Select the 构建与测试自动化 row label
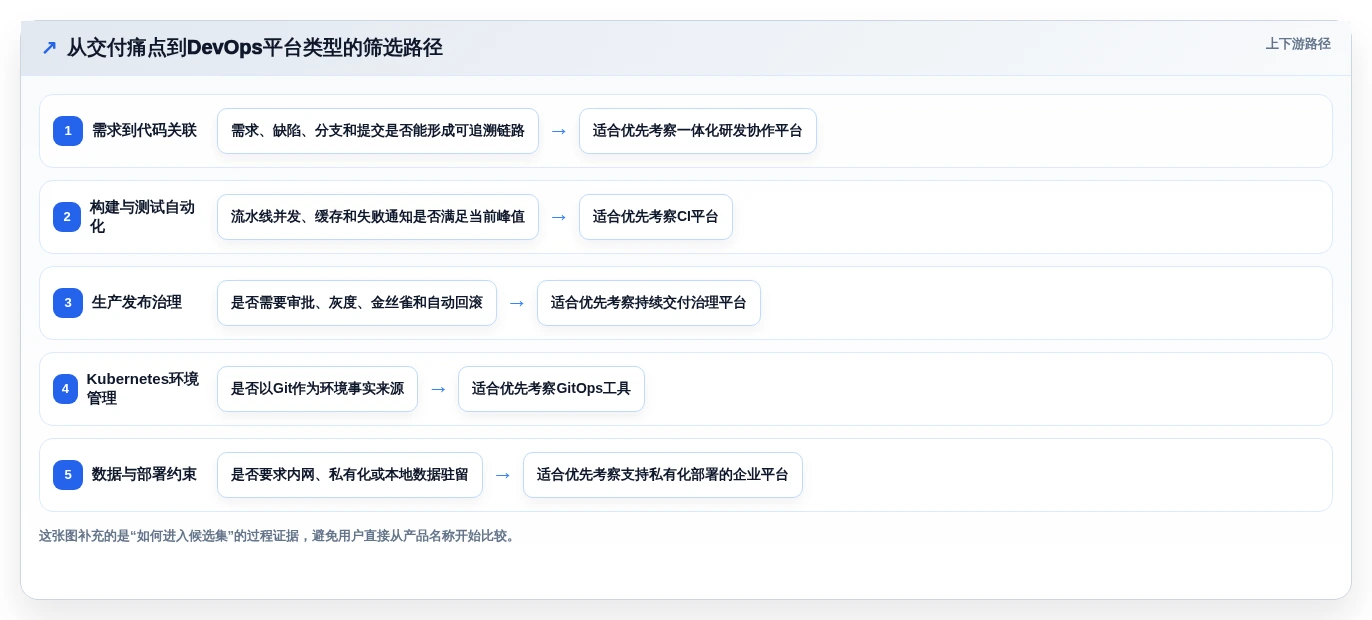This screenshot has height=620, width=1372. (144, 217)
